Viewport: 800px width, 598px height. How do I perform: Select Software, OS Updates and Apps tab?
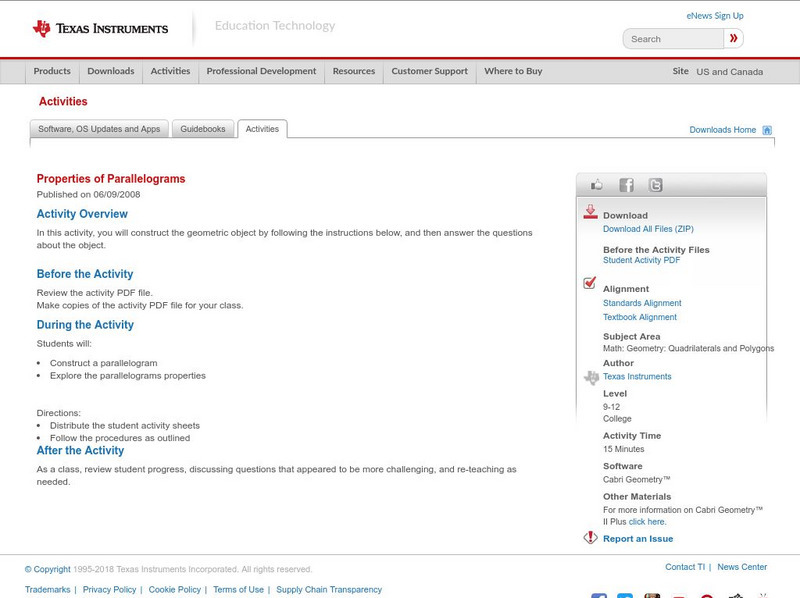click(x=99, y=129)
